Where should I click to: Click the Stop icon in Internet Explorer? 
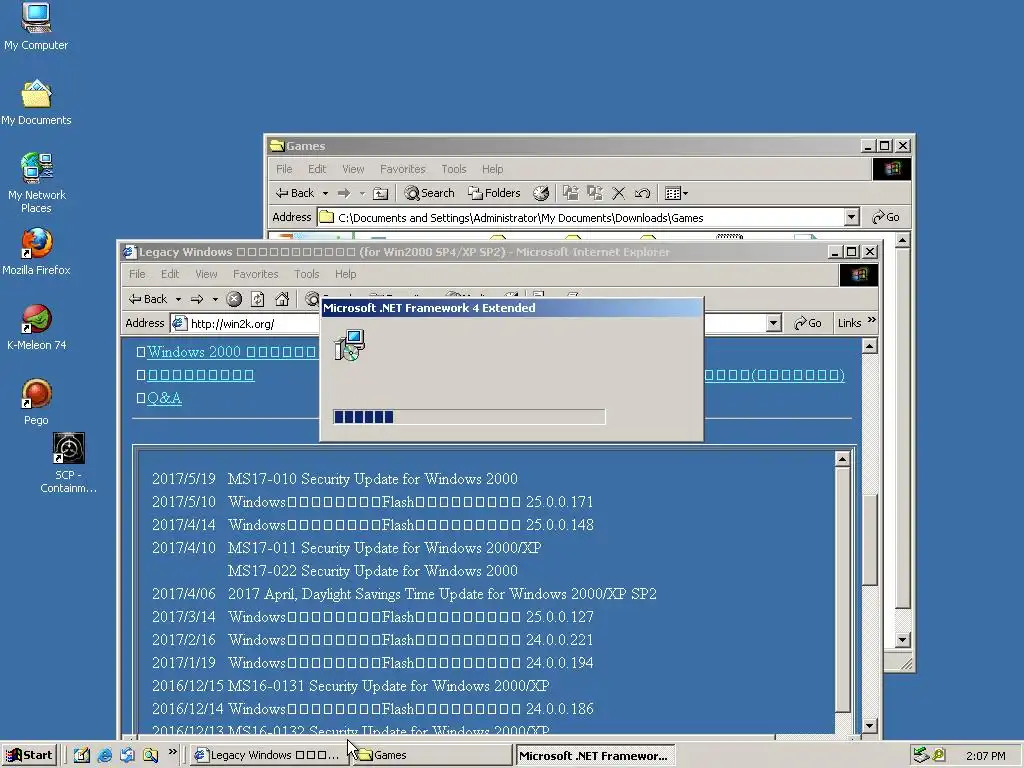(234, 299)
